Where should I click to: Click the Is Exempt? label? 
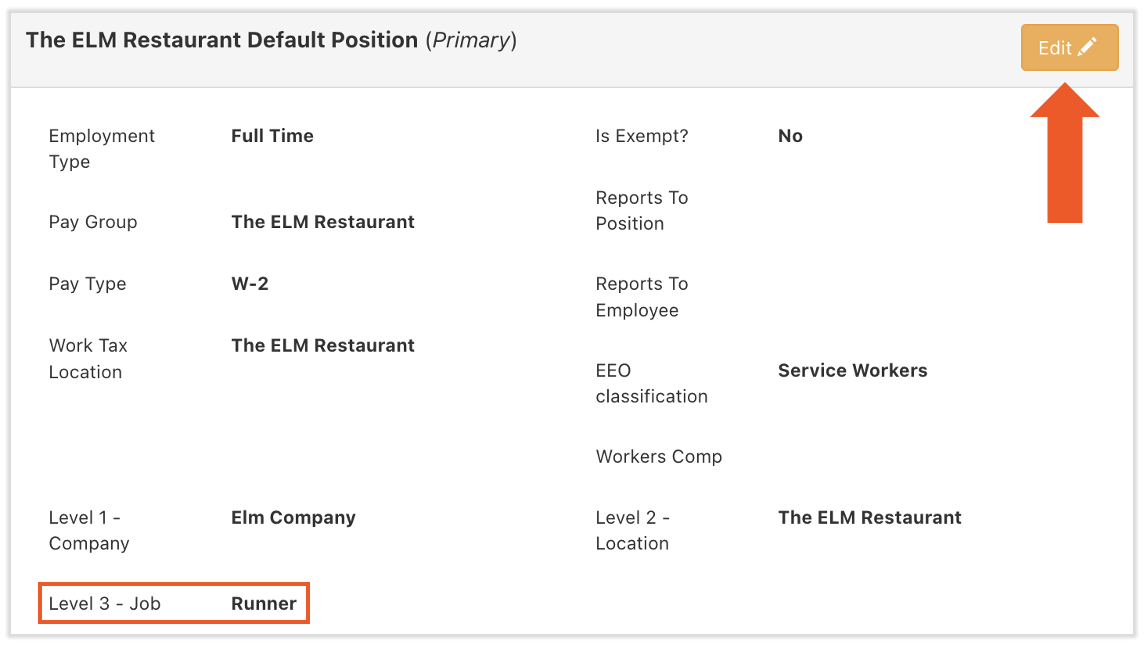tap(642, 136)
